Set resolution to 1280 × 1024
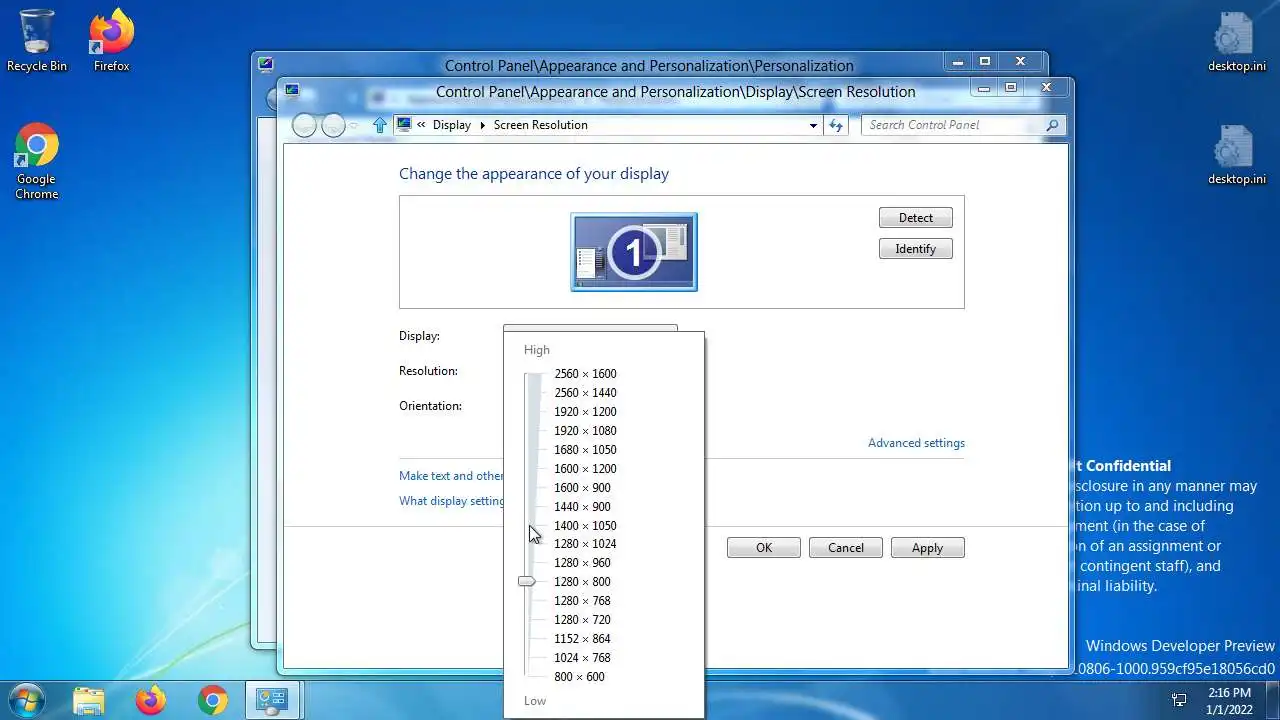The image size is (1280, 720). pyautogui.click(x=585, y=544)
